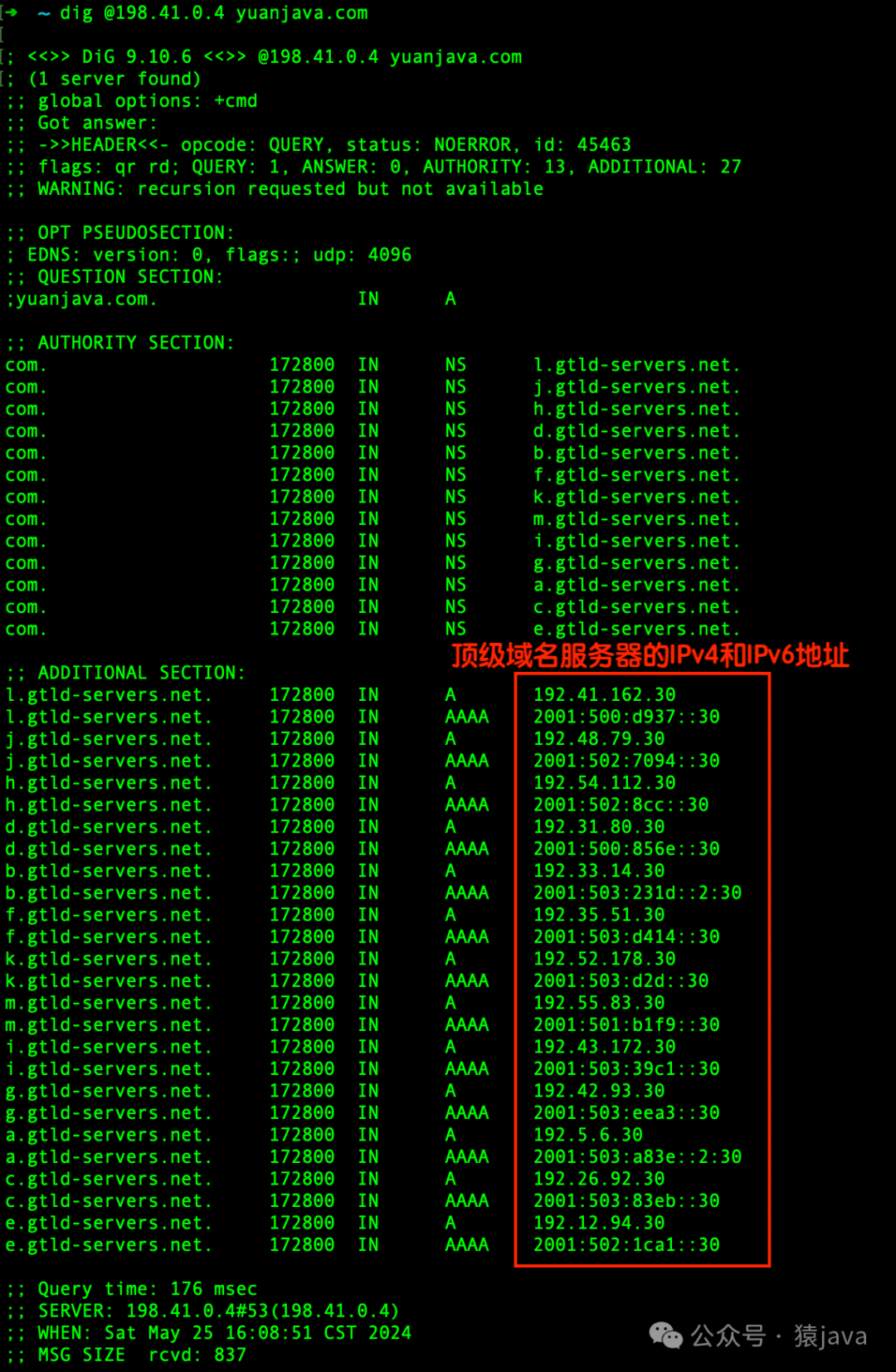
Task: Click the red Chinese annotation label
Action: [650, 655]
